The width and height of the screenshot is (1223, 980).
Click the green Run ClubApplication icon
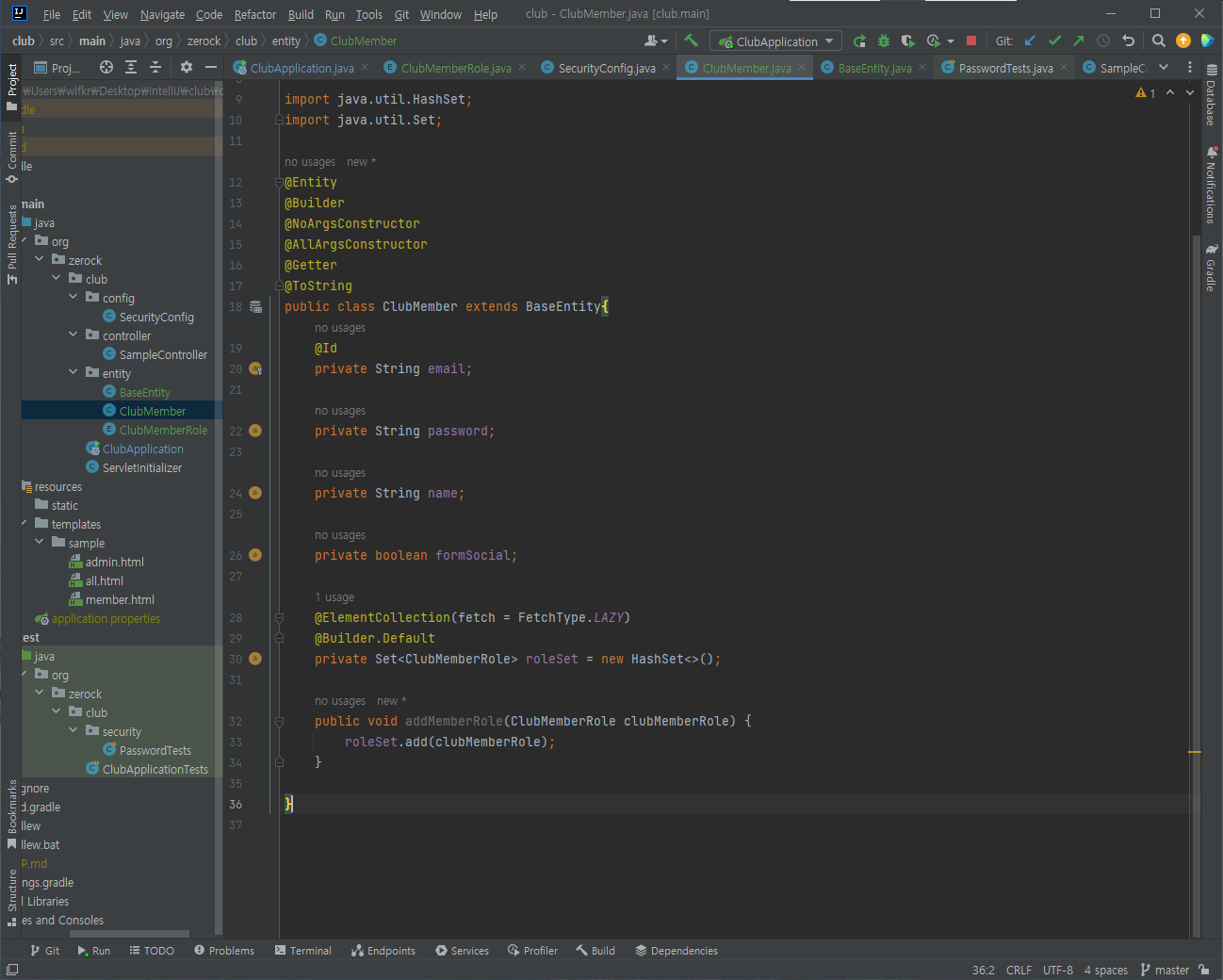pyautogui.click(x=859, y=41)
